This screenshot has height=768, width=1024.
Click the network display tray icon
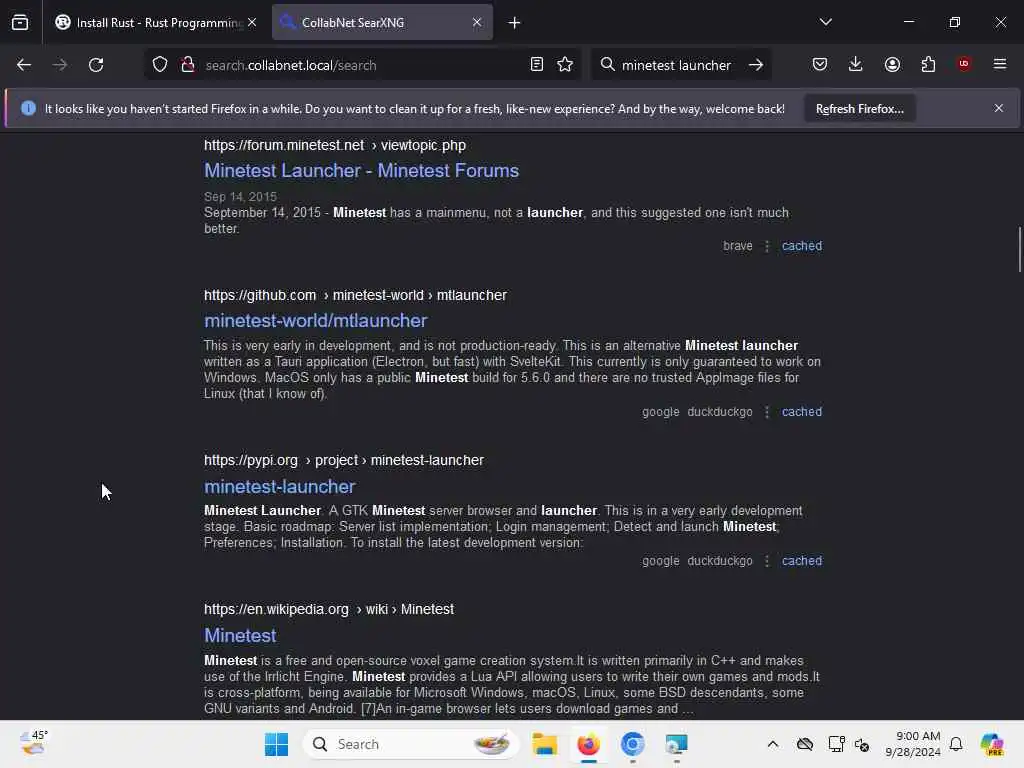[836, 744]
